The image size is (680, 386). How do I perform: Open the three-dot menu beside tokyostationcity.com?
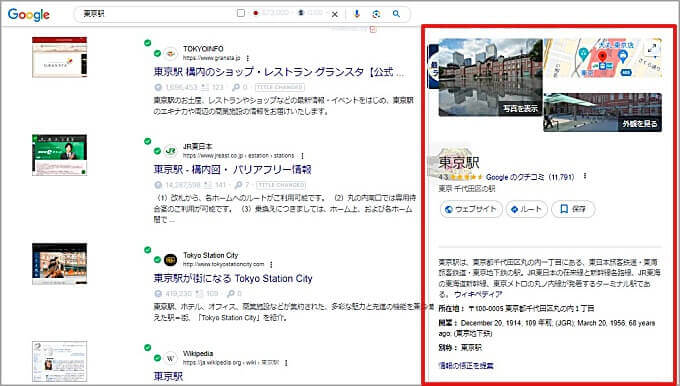coord(271,265)
